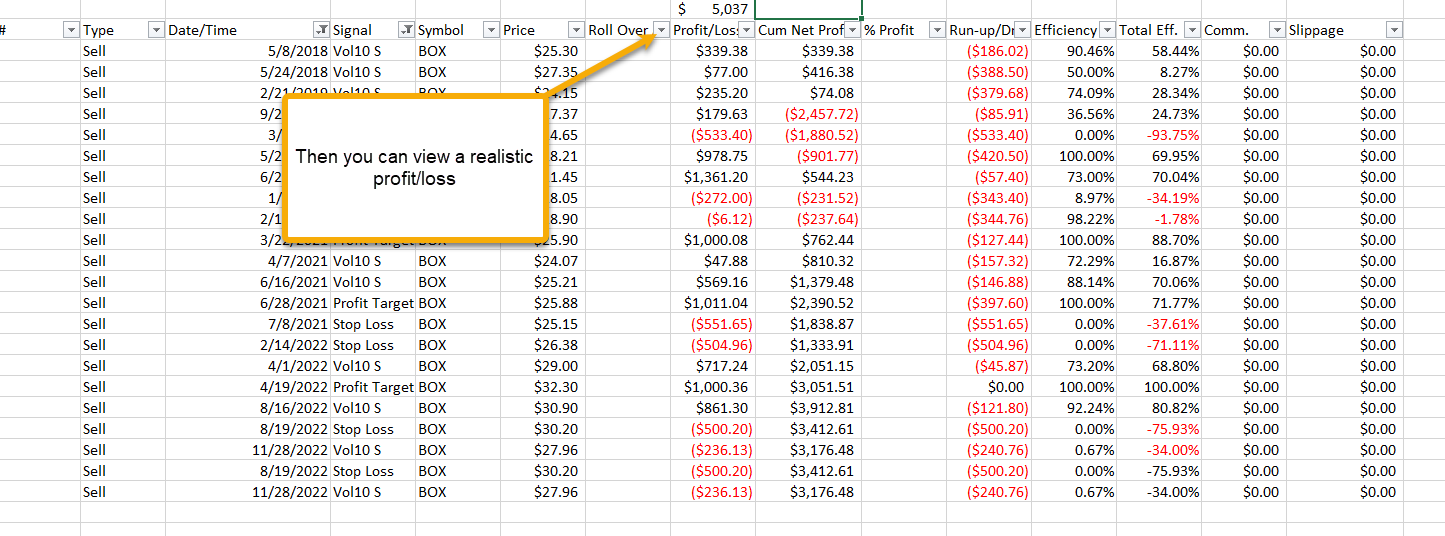This screenshot has height=536, width=1445.
Task: Select the 6/16/2021 date cell
Action: point(247,282)
